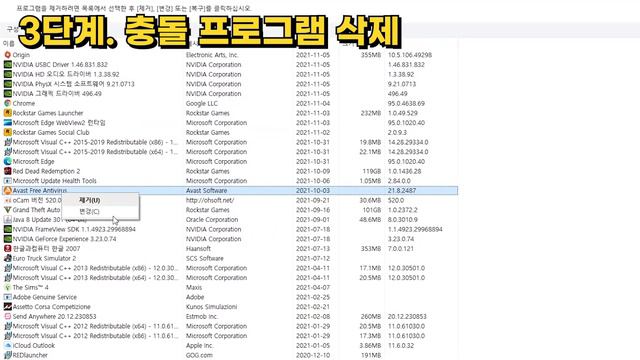Click publisher Avast Software
This screenshot has height=360, width=640.
tap(206, 191)
